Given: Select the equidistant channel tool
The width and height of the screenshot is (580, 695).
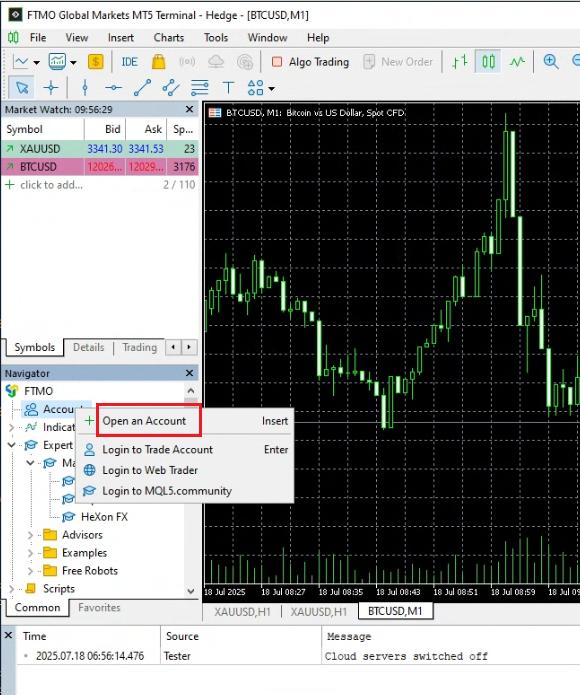Looking at the screenshot, I should 171,88.
